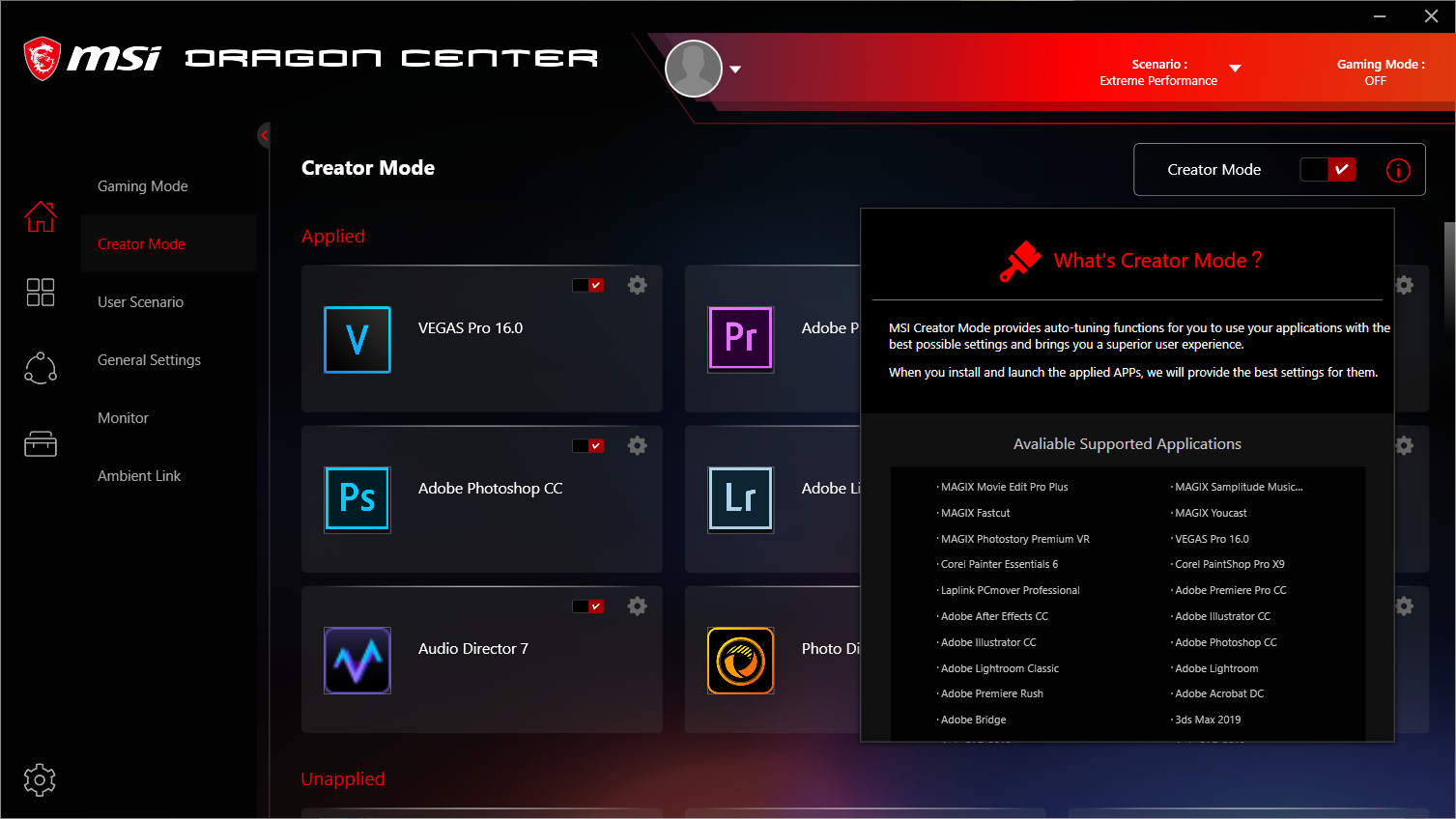Open Dragon Center settings gear at sidebar bottom
This screenshot has width=1456, height=819.
[40, 779]
